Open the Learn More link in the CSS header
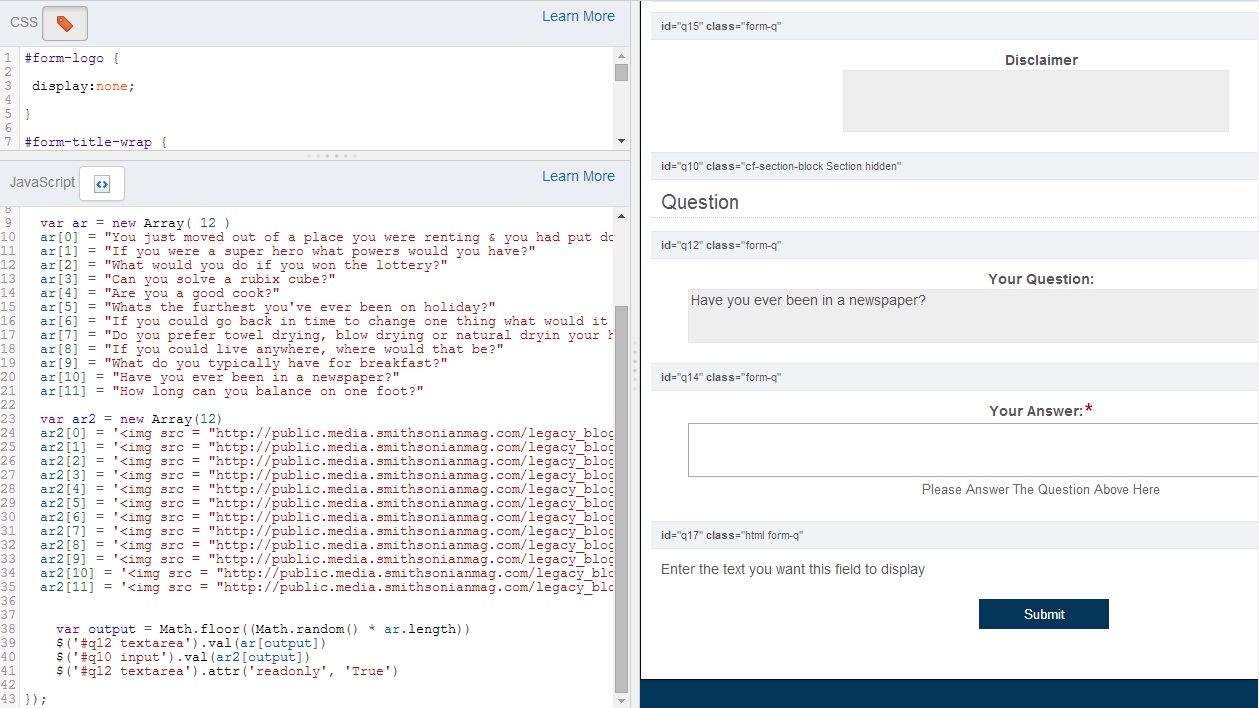Image resolution: width=1259 pixels, height=708 pixels. tap(578, 16)
